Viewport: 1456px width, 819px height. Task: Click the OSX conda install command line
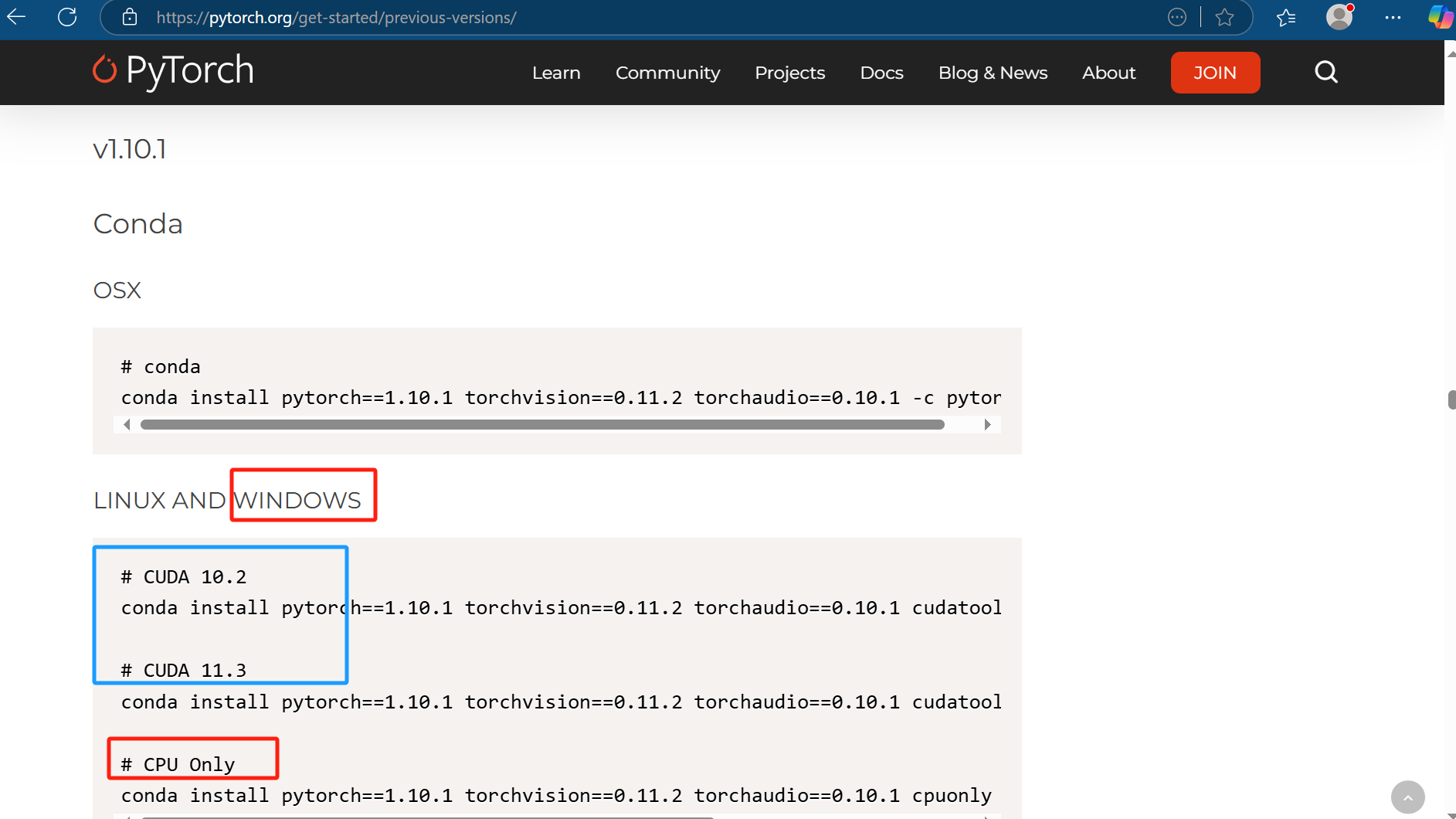click(x=561, y=398)
